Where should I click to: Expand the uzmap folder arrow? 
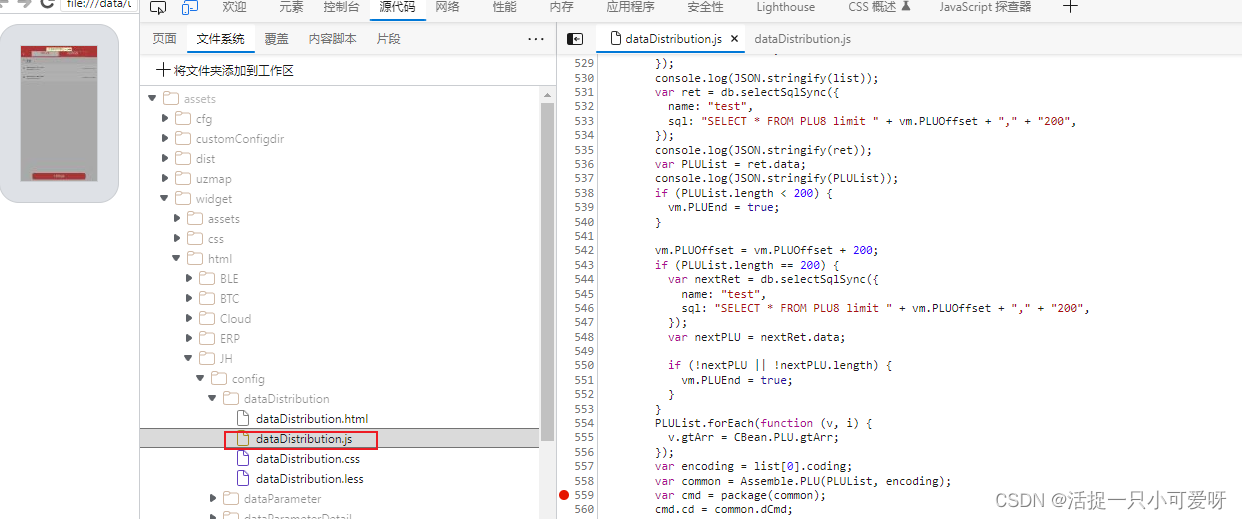point(165,178)
